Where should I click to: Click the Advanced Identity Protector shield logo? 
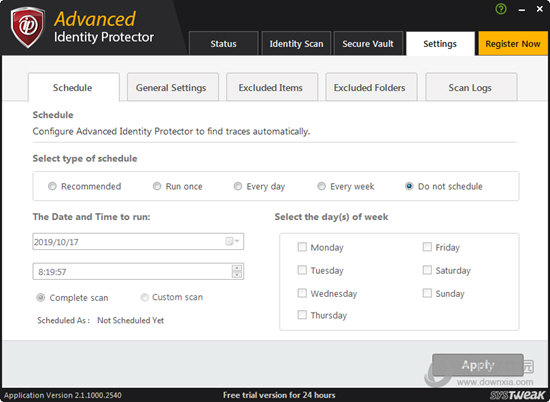pos(27,27)
